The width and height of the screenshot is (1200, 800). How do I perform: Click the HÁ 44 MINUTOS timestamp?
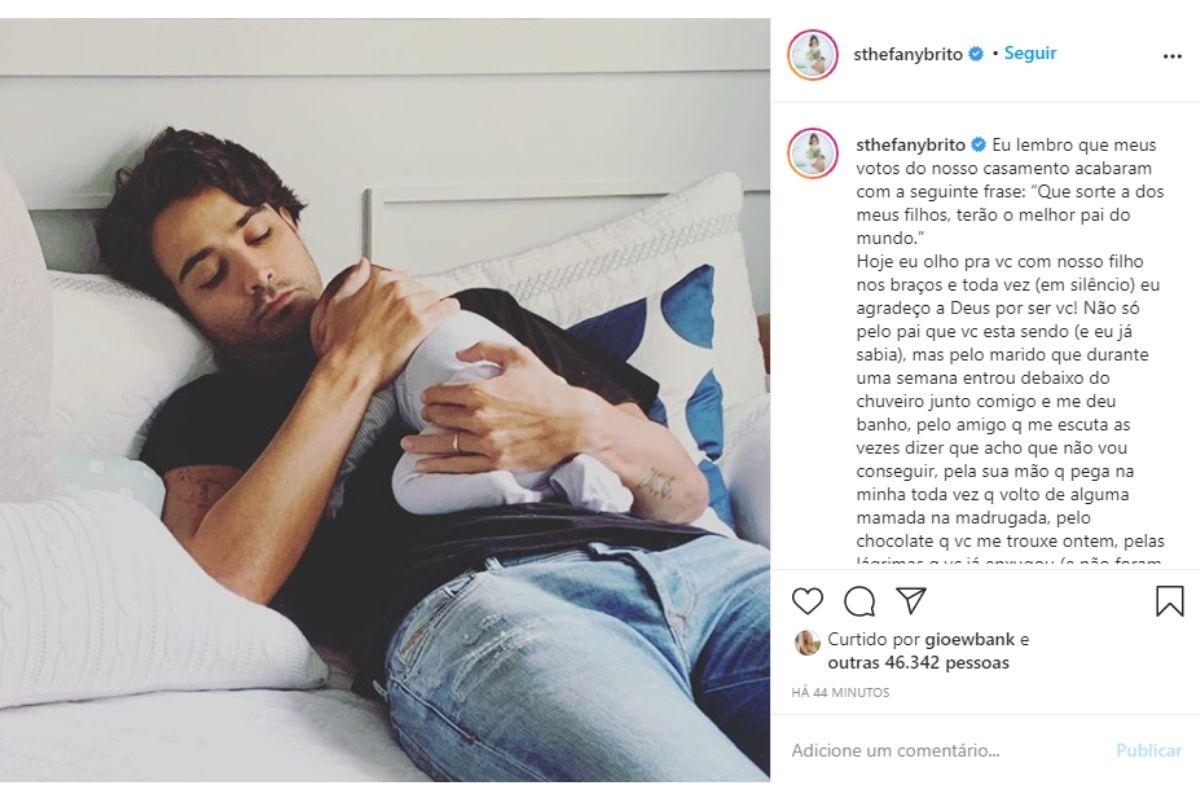click(x=840, y=692)
